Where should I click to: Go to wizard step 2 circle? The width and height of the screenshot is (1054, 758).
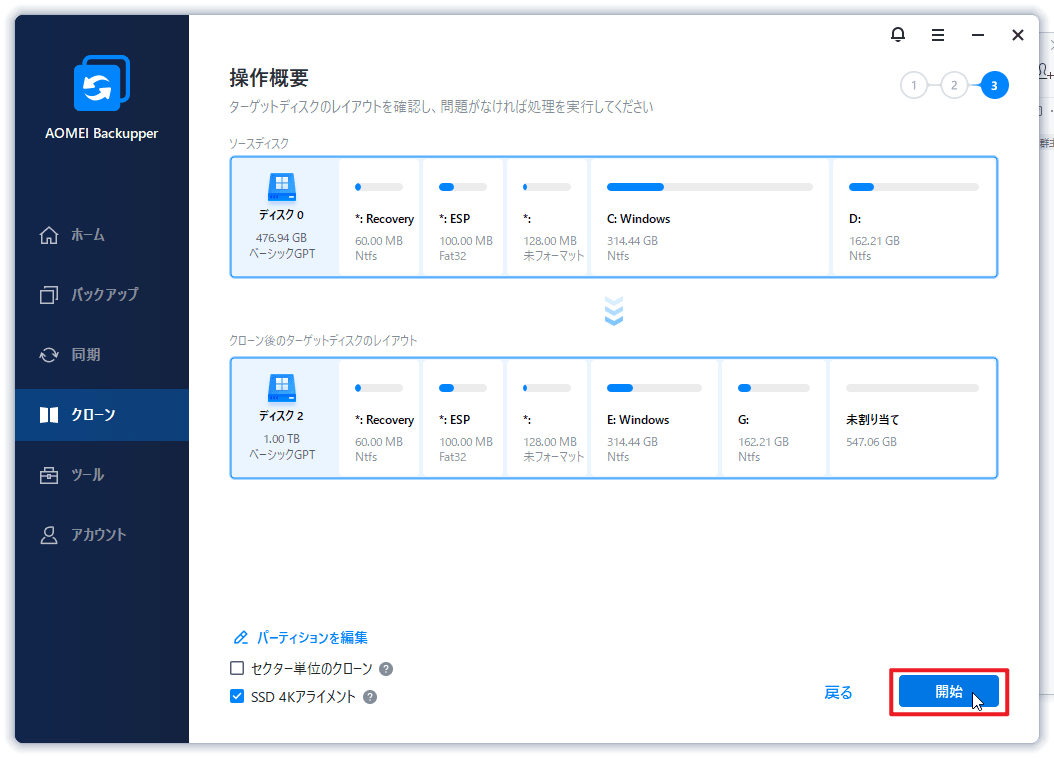point(954,85)
